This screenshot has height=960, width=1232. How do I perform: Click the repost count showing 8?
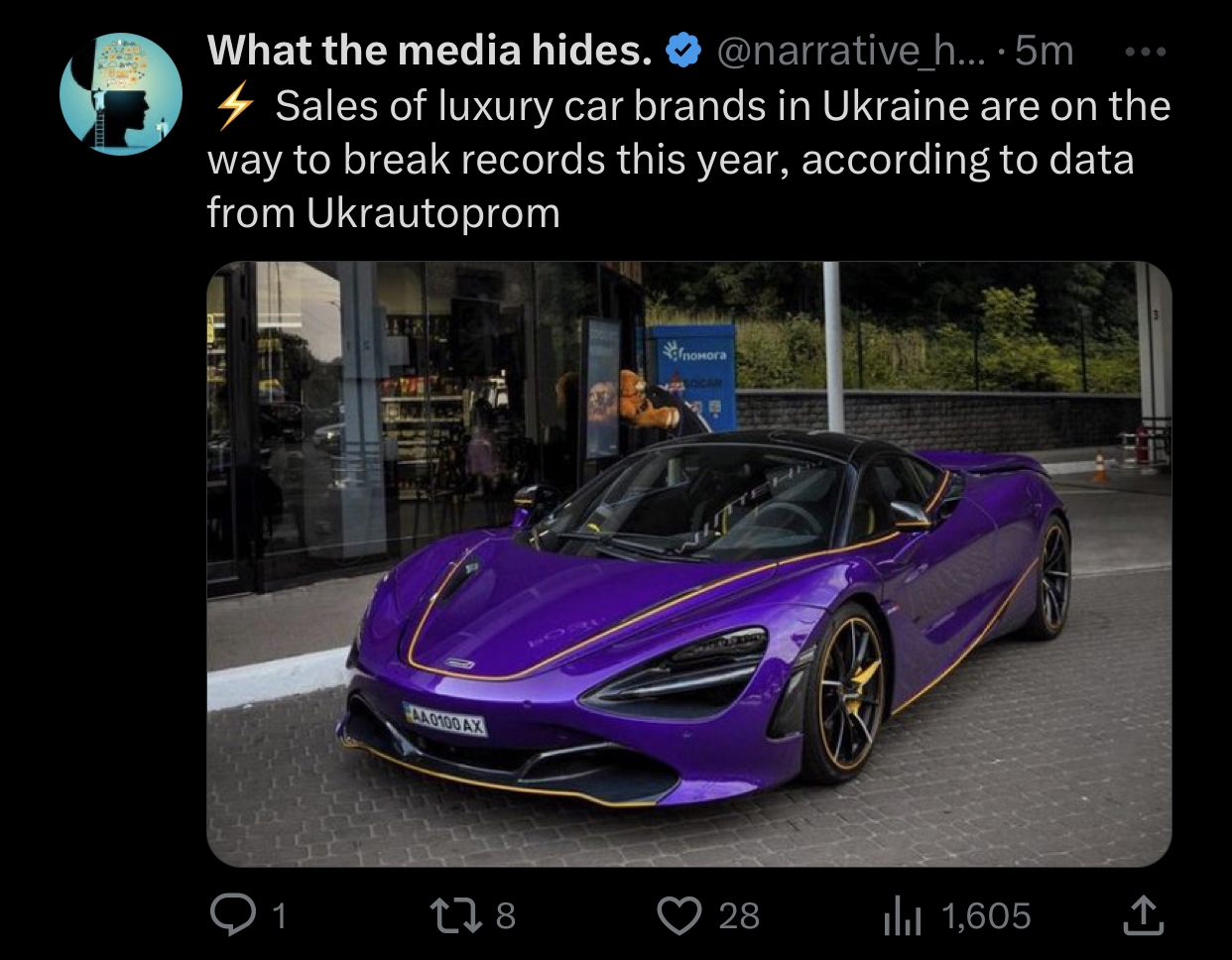click(x=505, y=915)
